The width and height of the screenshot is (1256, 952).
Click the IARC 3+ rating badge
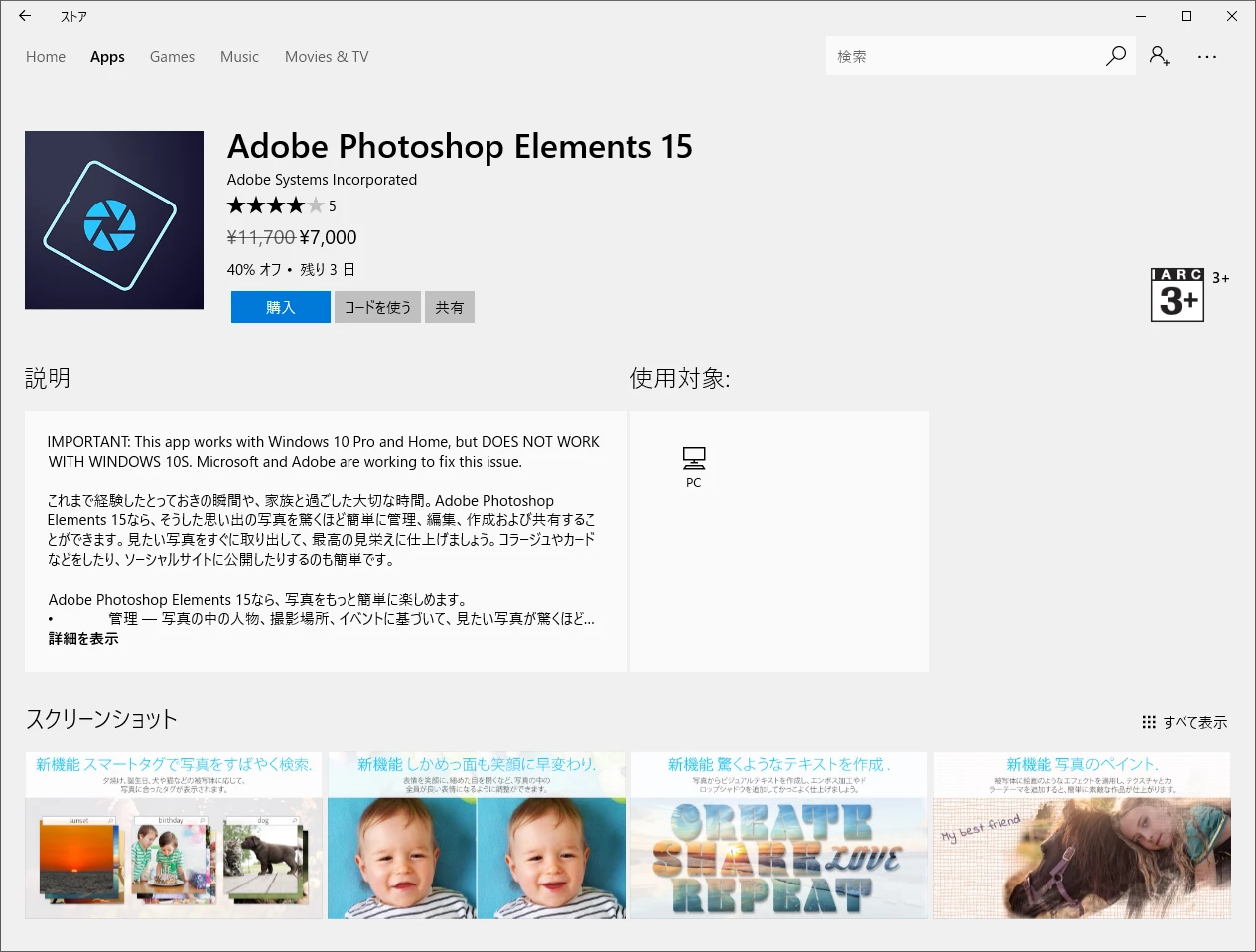point(1178,294)
